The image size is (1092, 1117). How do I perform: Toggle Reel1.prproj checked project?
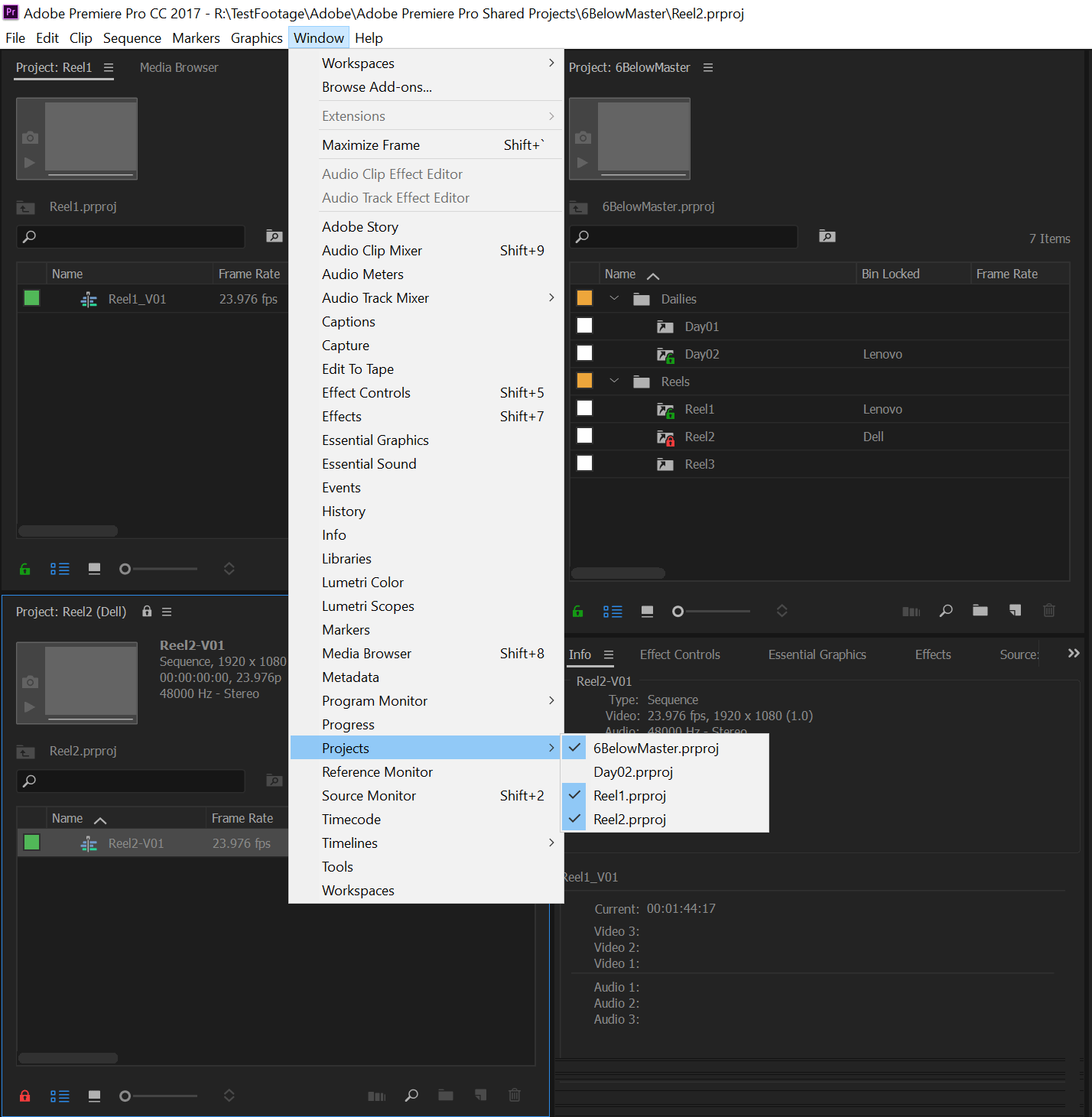coord(665,796)
